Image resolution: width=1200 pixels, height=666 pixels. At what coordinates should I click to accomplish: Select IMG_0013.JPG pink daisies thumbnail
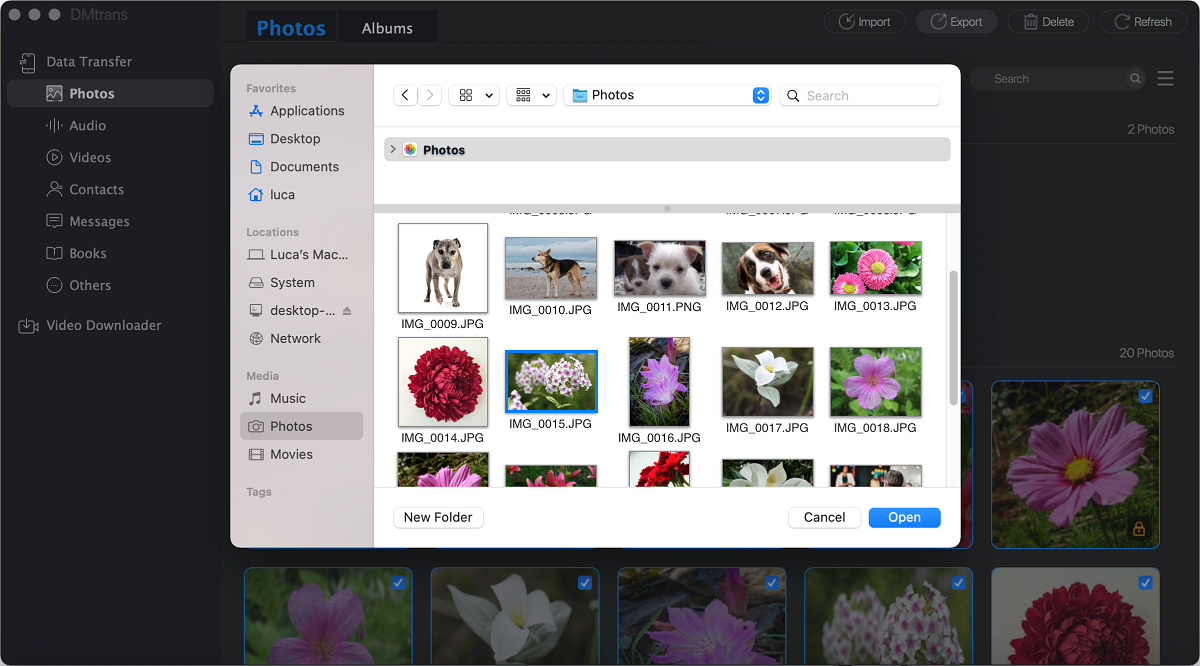(x=876, y=268)
